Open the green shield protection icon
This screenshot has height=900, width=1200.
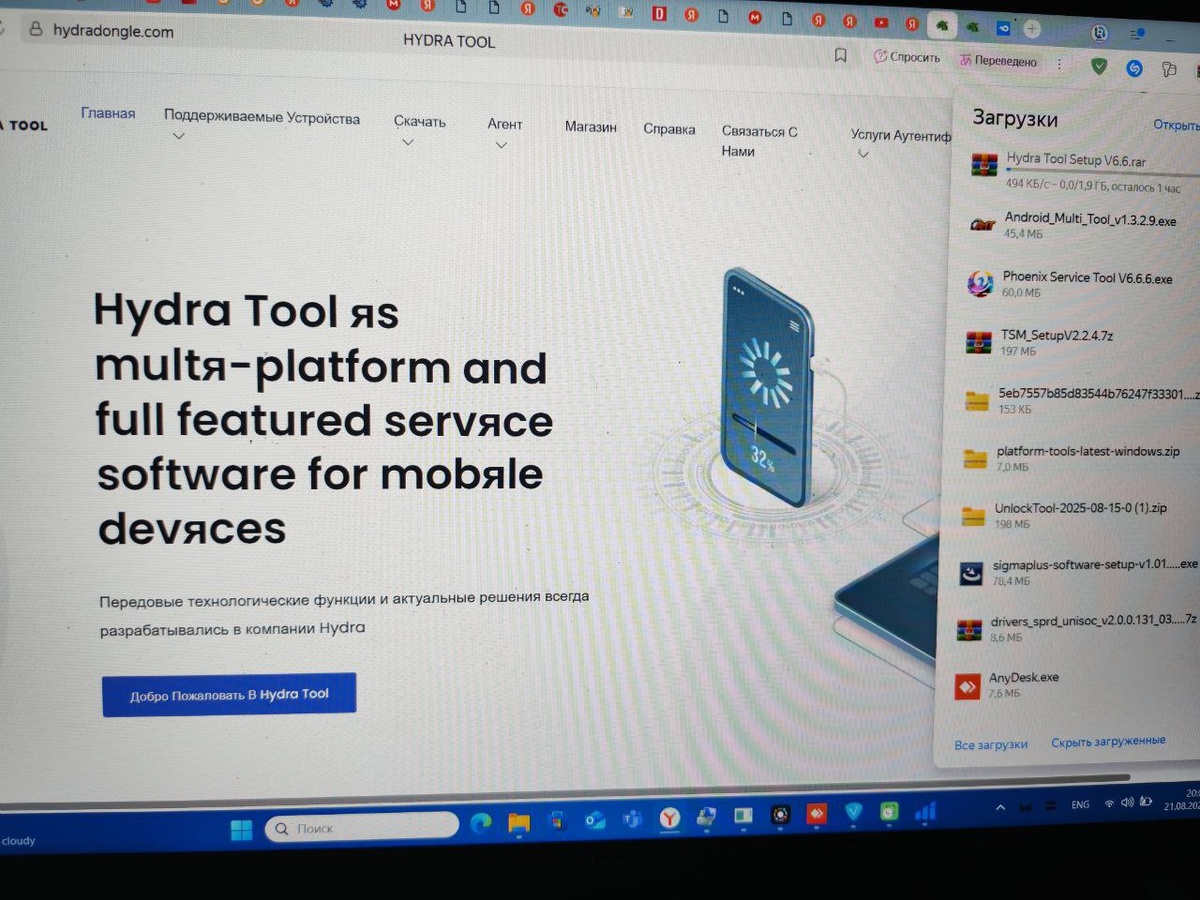(1099, 66)
